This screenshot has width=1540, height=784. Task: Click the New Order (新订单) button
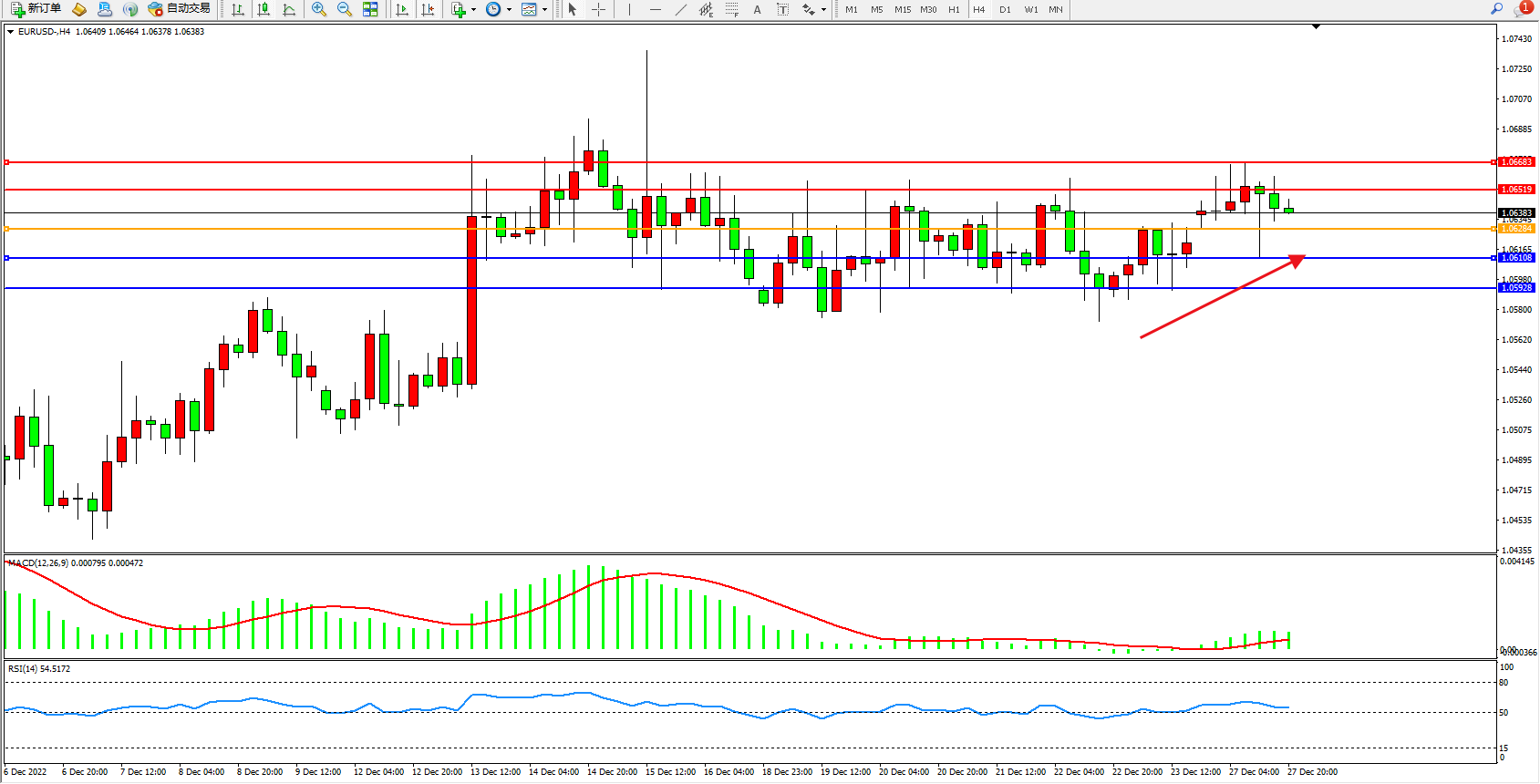point(36,9)
